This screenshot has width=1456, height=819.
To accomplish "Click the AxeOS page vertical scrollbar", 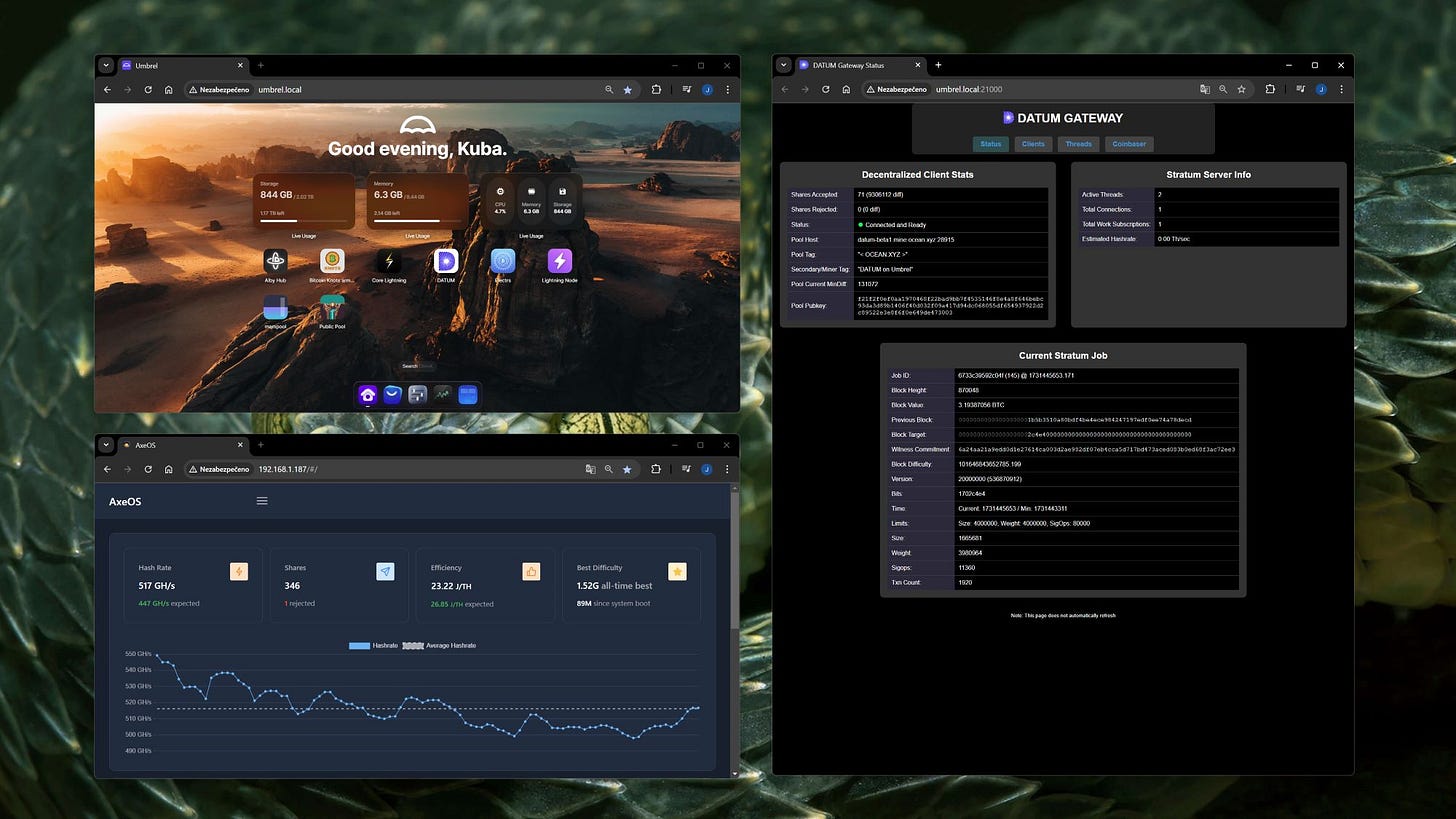I will (x=736, y=560).
